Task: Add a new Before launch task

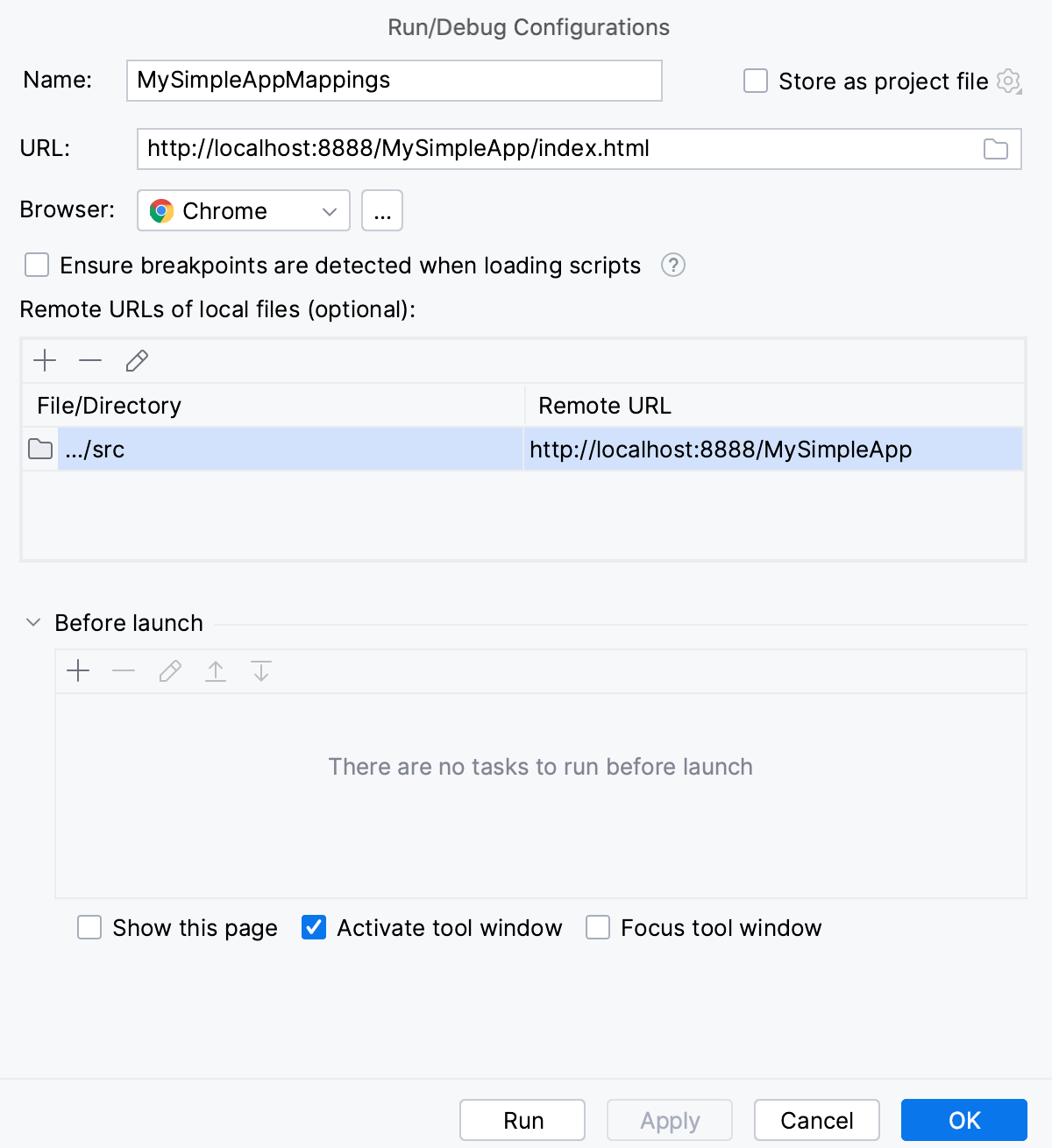Action: click(x=78, y=670)
